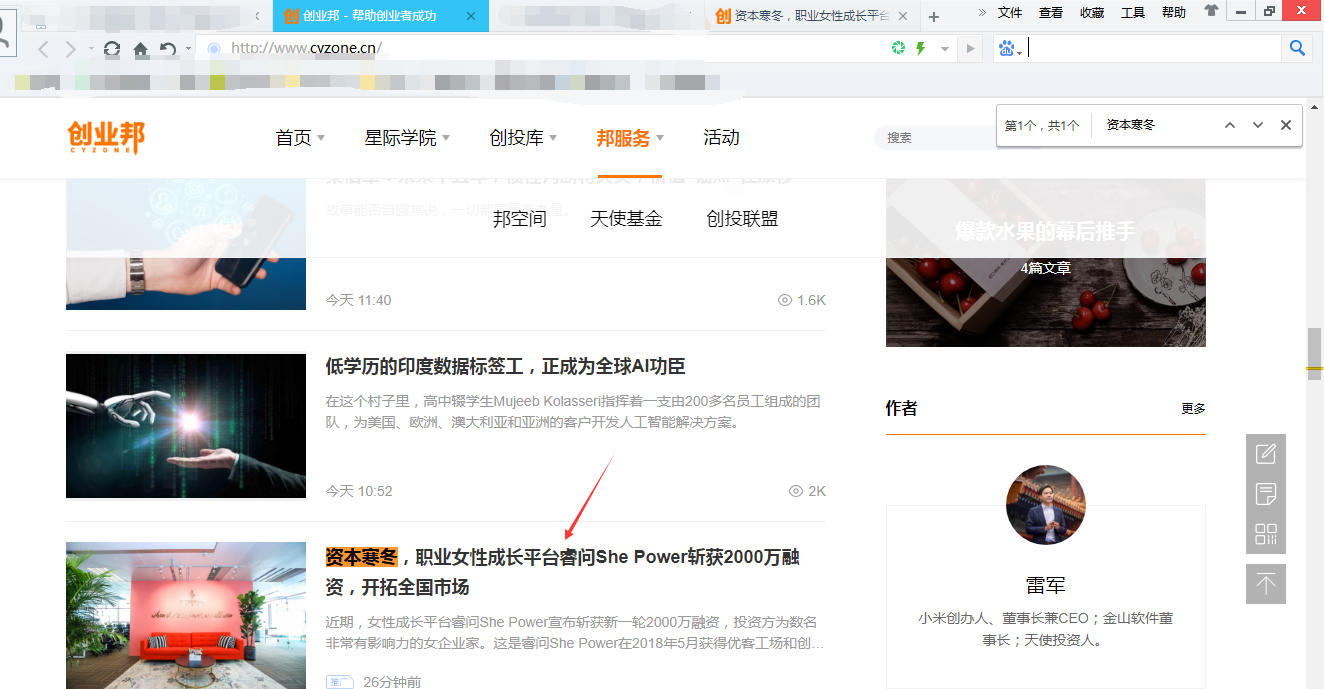
Task: Open the address bar history dropdown arrow
Action: click(x=945, y=49)
